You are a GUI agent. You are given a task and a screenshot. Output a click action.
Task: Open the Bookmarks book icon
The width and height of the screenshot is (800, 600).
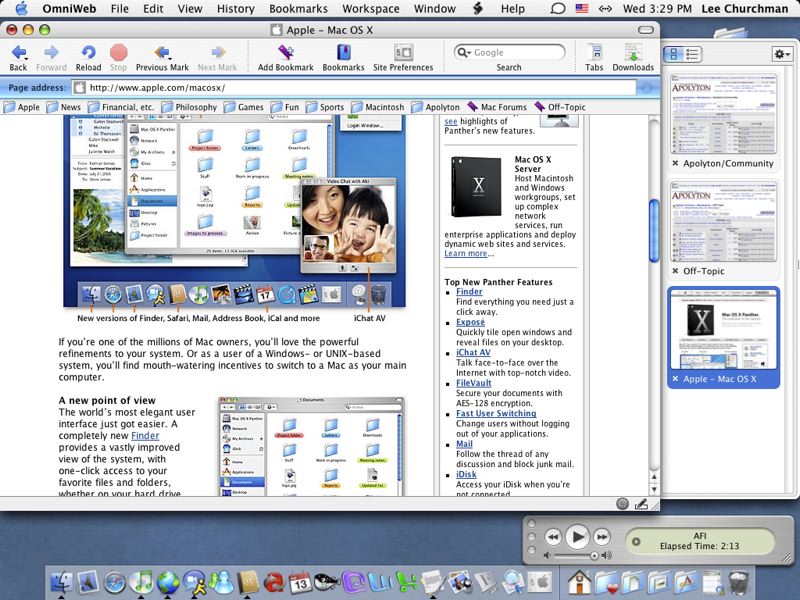(343, 52)
